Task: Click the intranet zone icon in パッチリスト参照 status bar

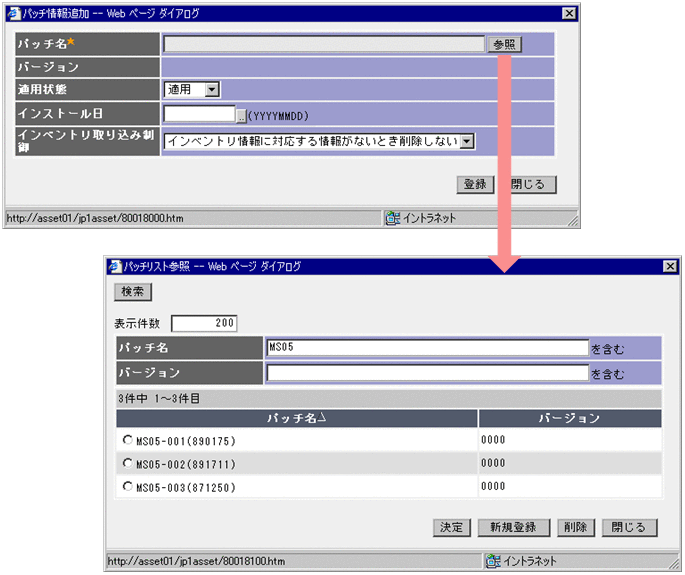Action: (x=493, y=561)
